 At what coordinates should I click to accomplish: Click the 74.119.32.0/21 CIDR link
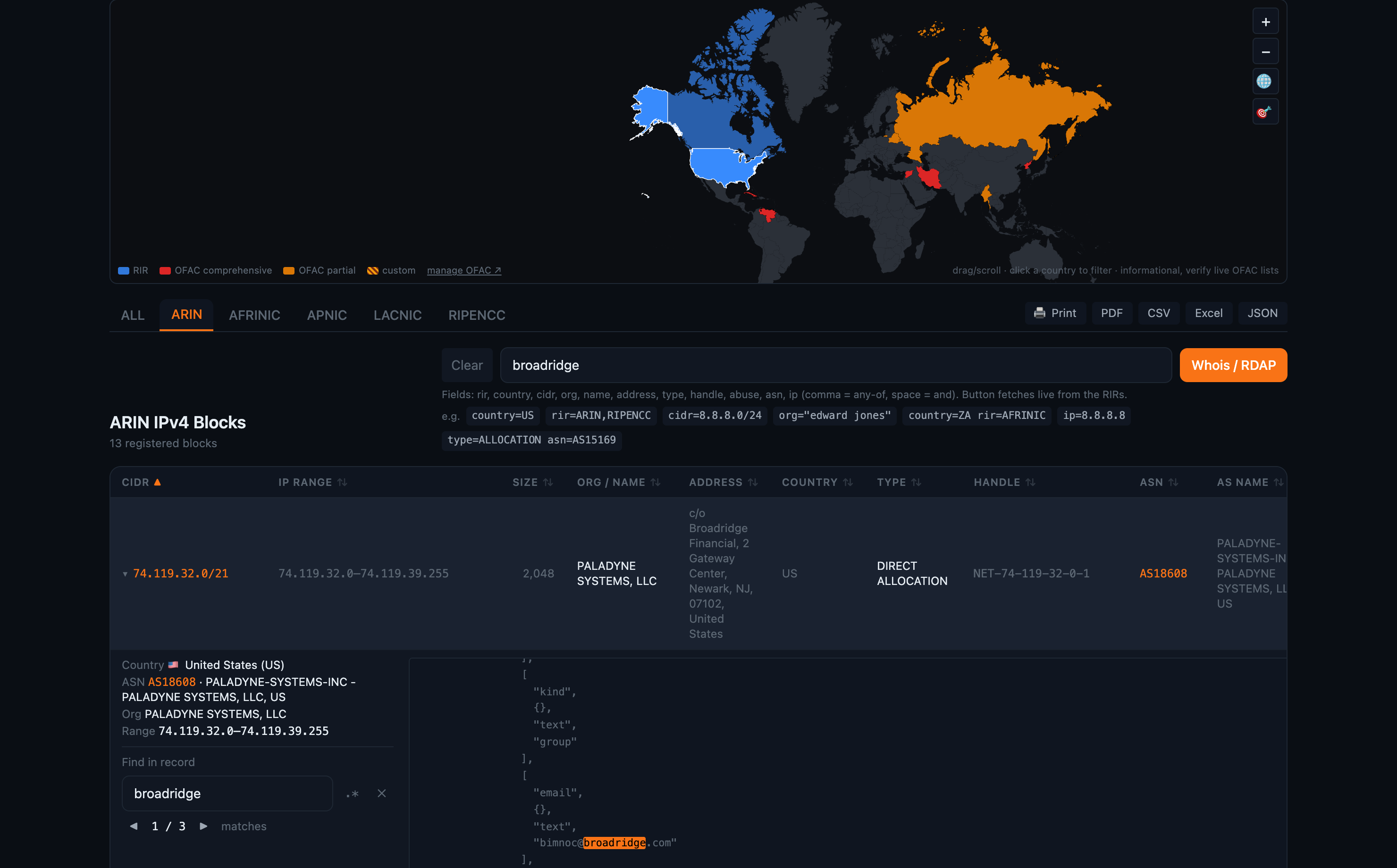pos(180,574)
